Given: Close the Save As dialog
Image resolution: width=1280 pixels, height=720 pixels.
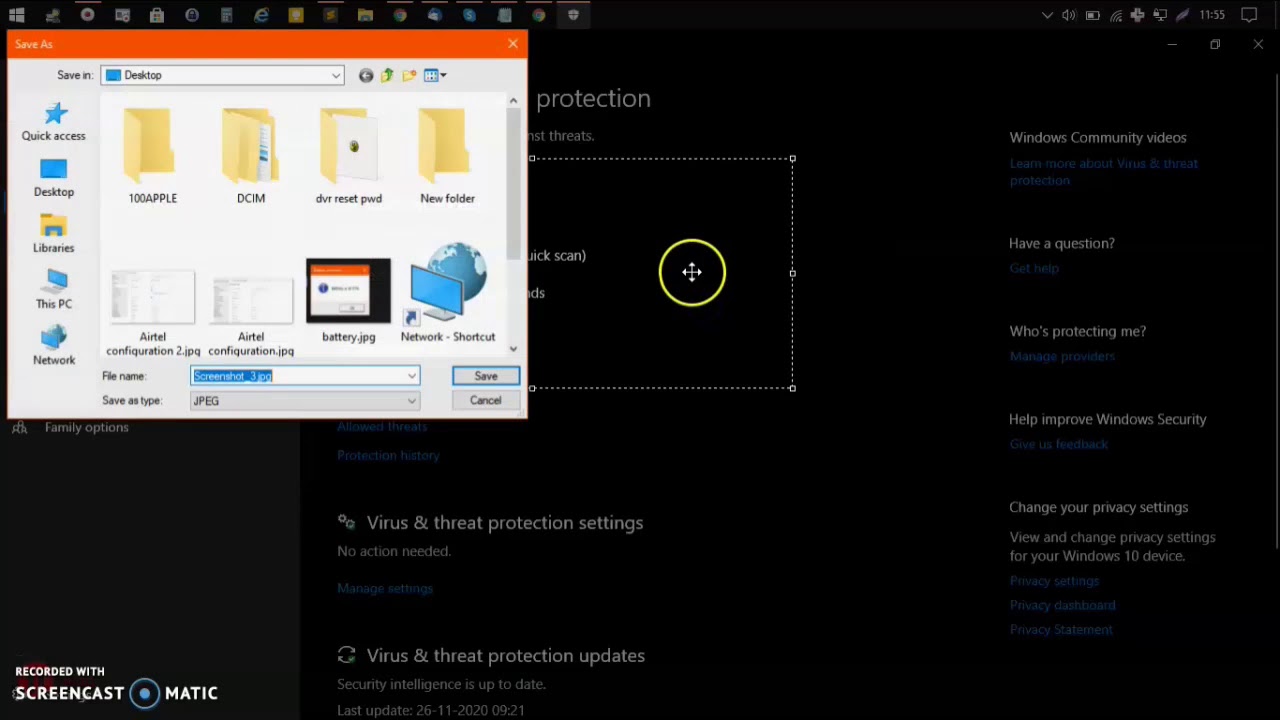Looking at the screenshot, I should point(513,44).
